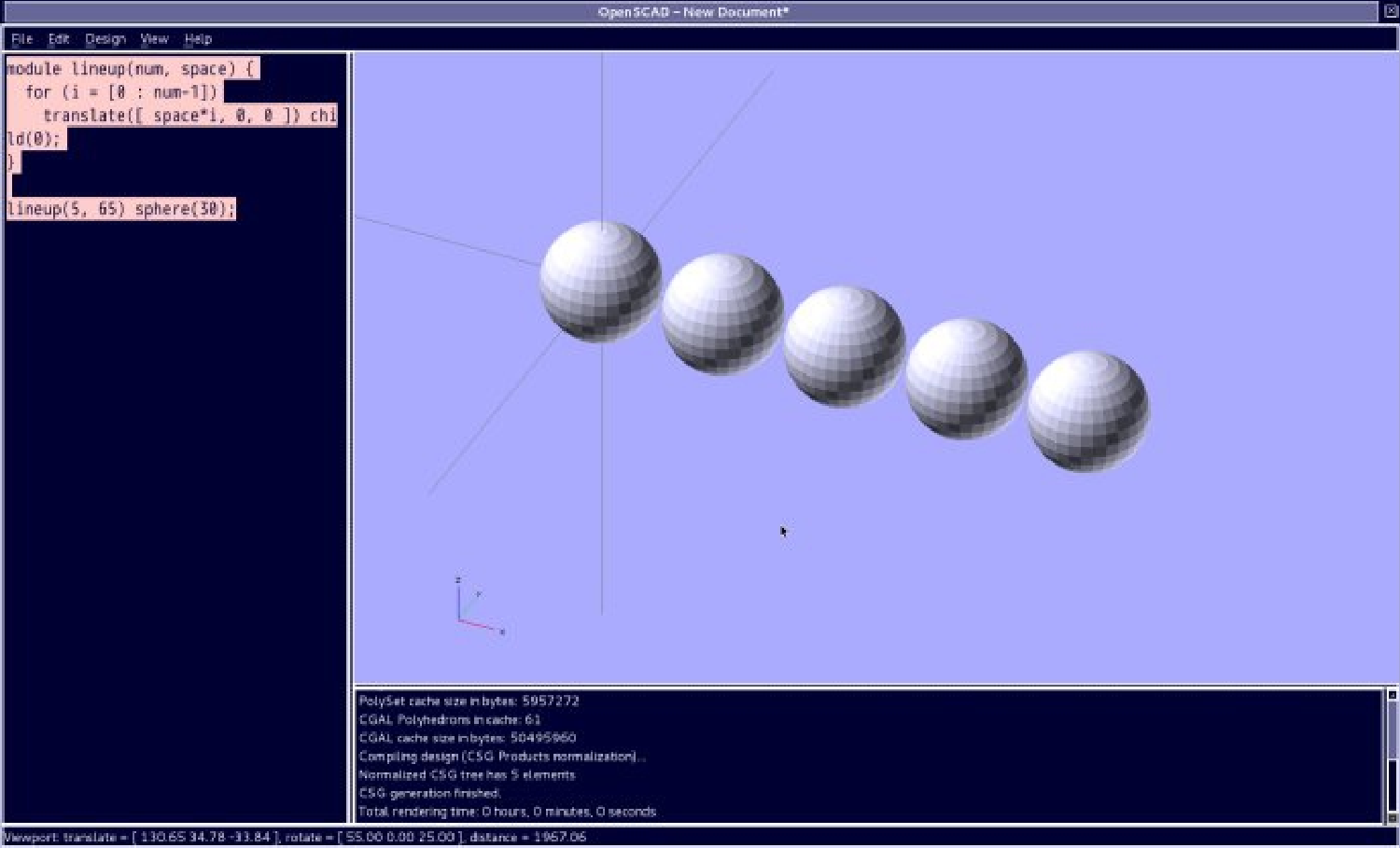
Task: Click the leftmost sphere at the origin
Action: point(600,281)
